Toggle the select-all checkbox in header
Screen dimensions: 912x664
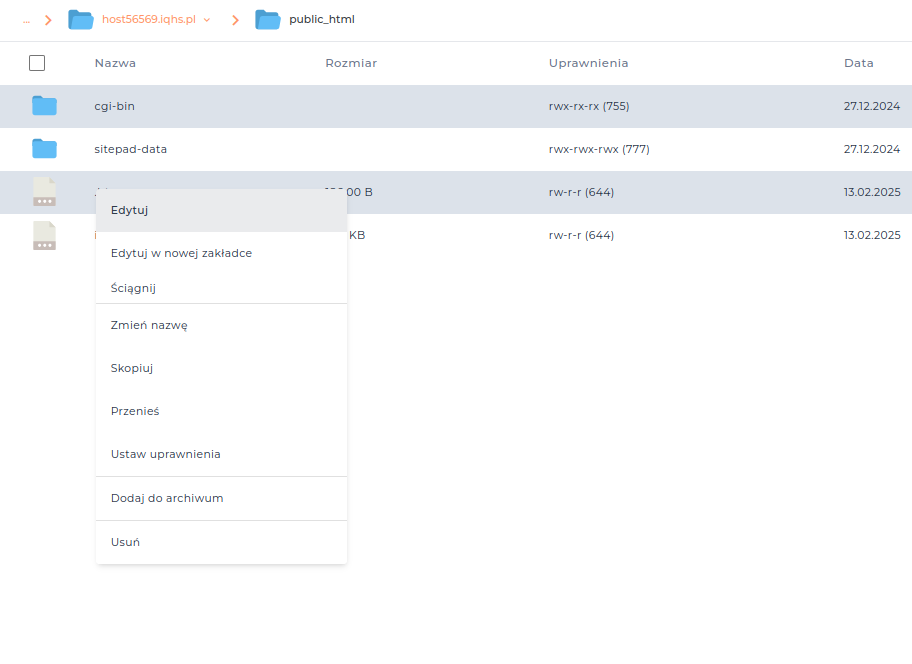point(37,63)
